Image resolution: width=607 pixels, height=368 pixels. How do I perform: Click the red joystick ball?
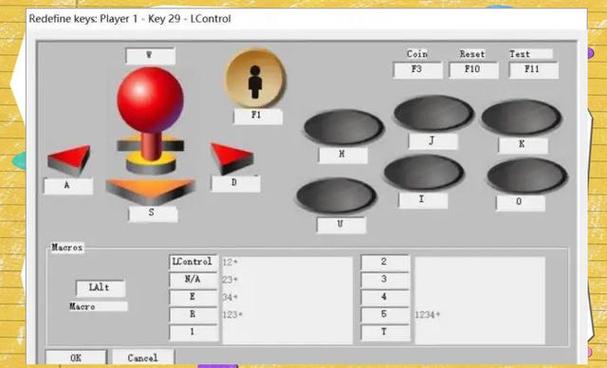point(150,100)
